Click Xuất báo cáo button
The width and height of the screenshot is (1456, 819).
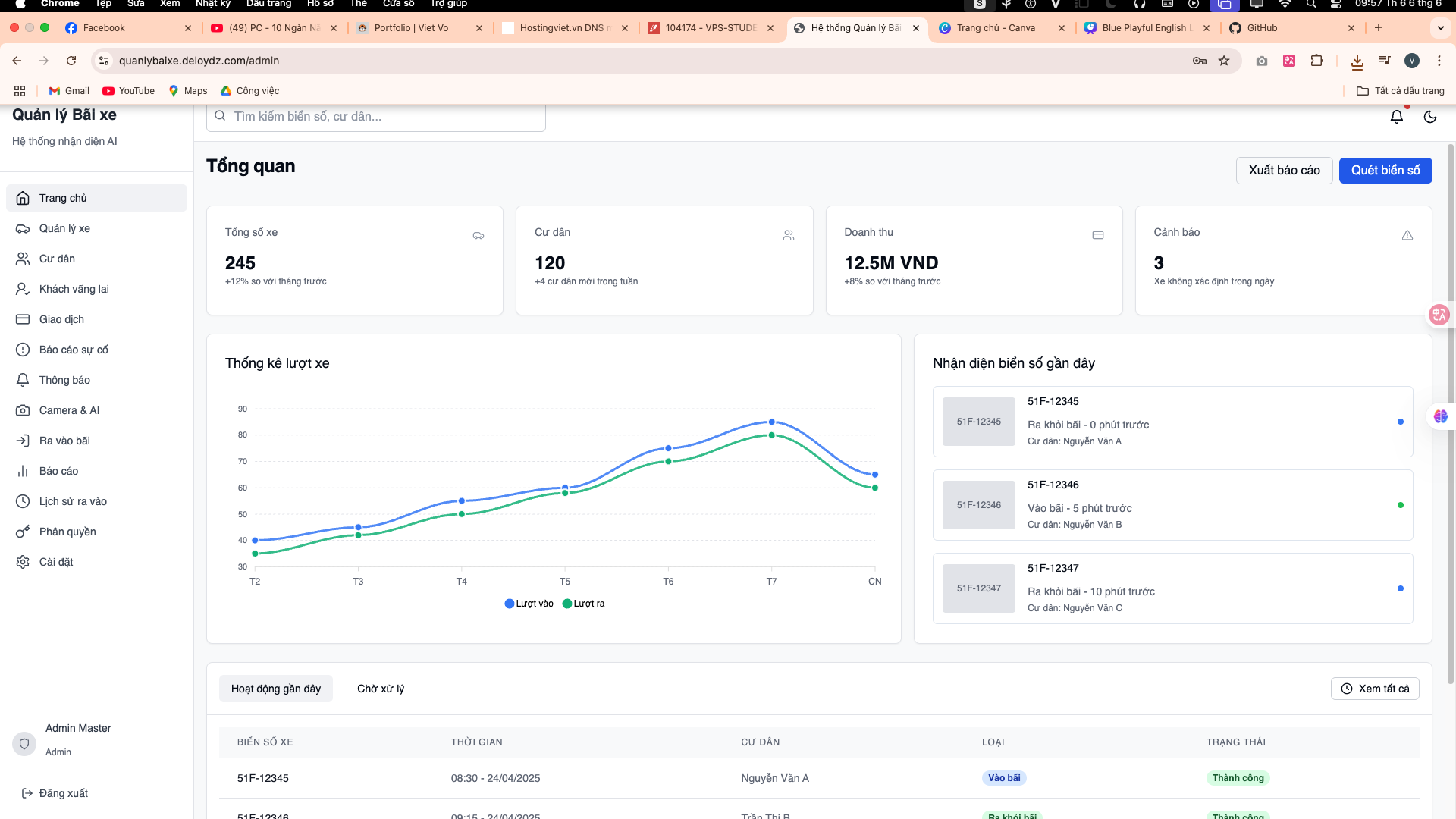[1284, 171]
